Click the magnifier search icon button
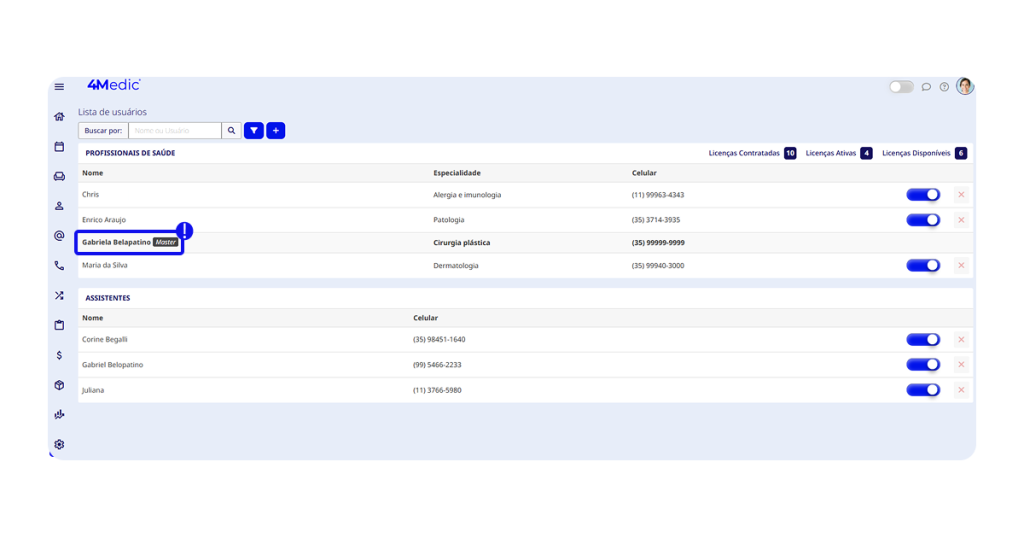 click(x=231, y=131)
